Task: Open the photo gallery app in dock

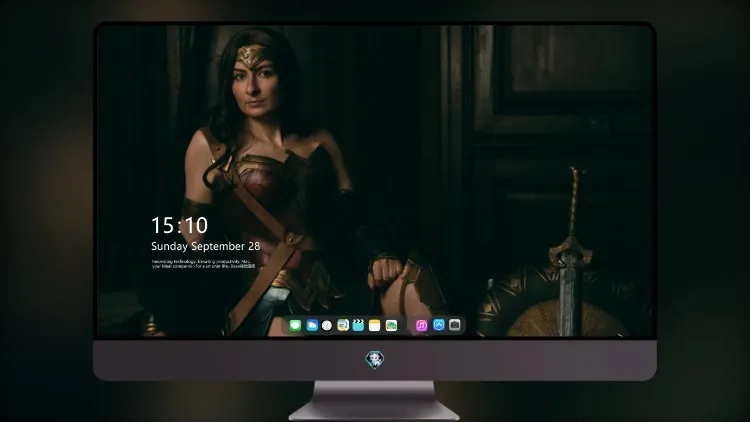Action: click(x=391, y=325)
